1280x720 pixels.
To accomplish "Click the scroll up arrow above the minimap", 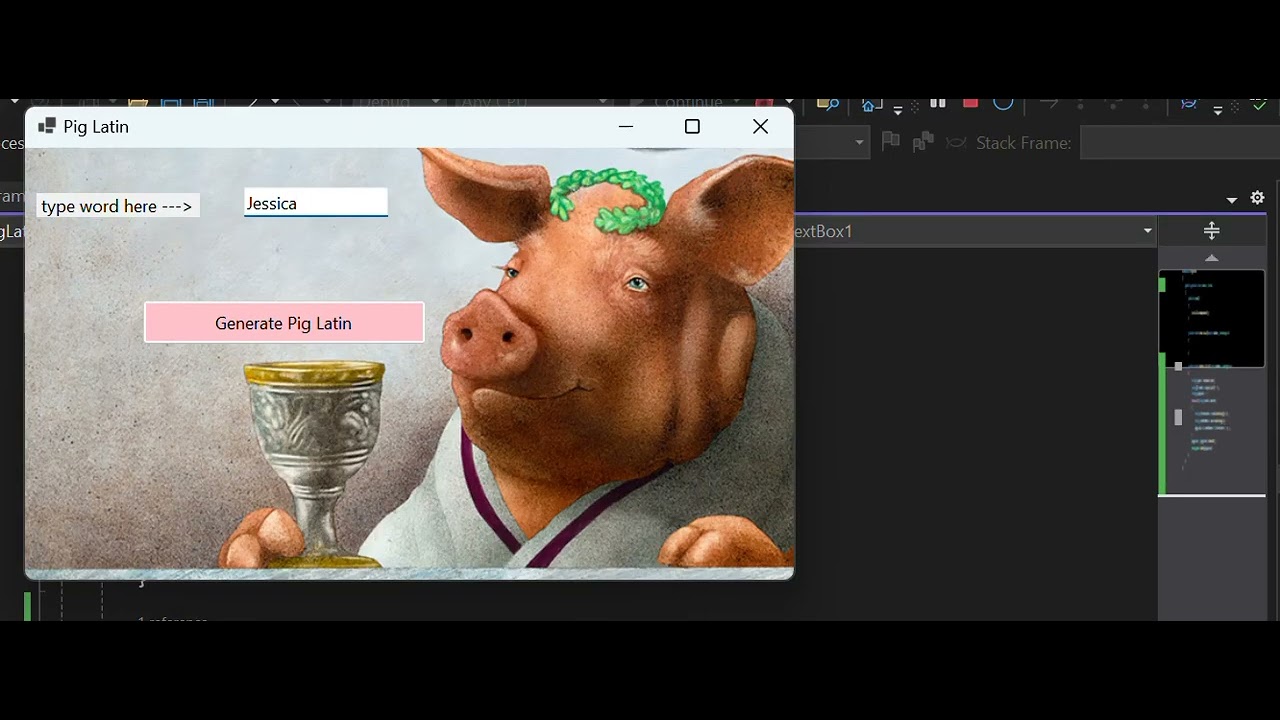I will pos(1212,258).
